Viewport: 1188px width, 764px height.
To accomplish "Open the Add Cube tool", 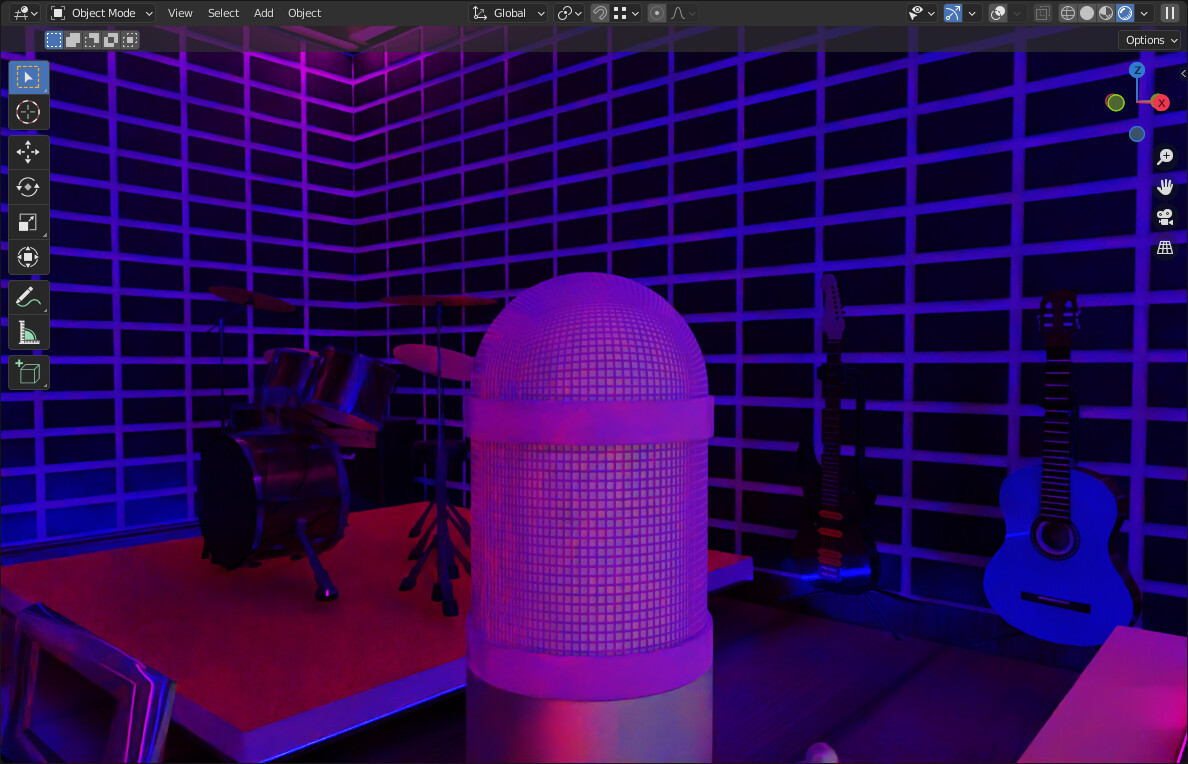I will tap(28, 372).
